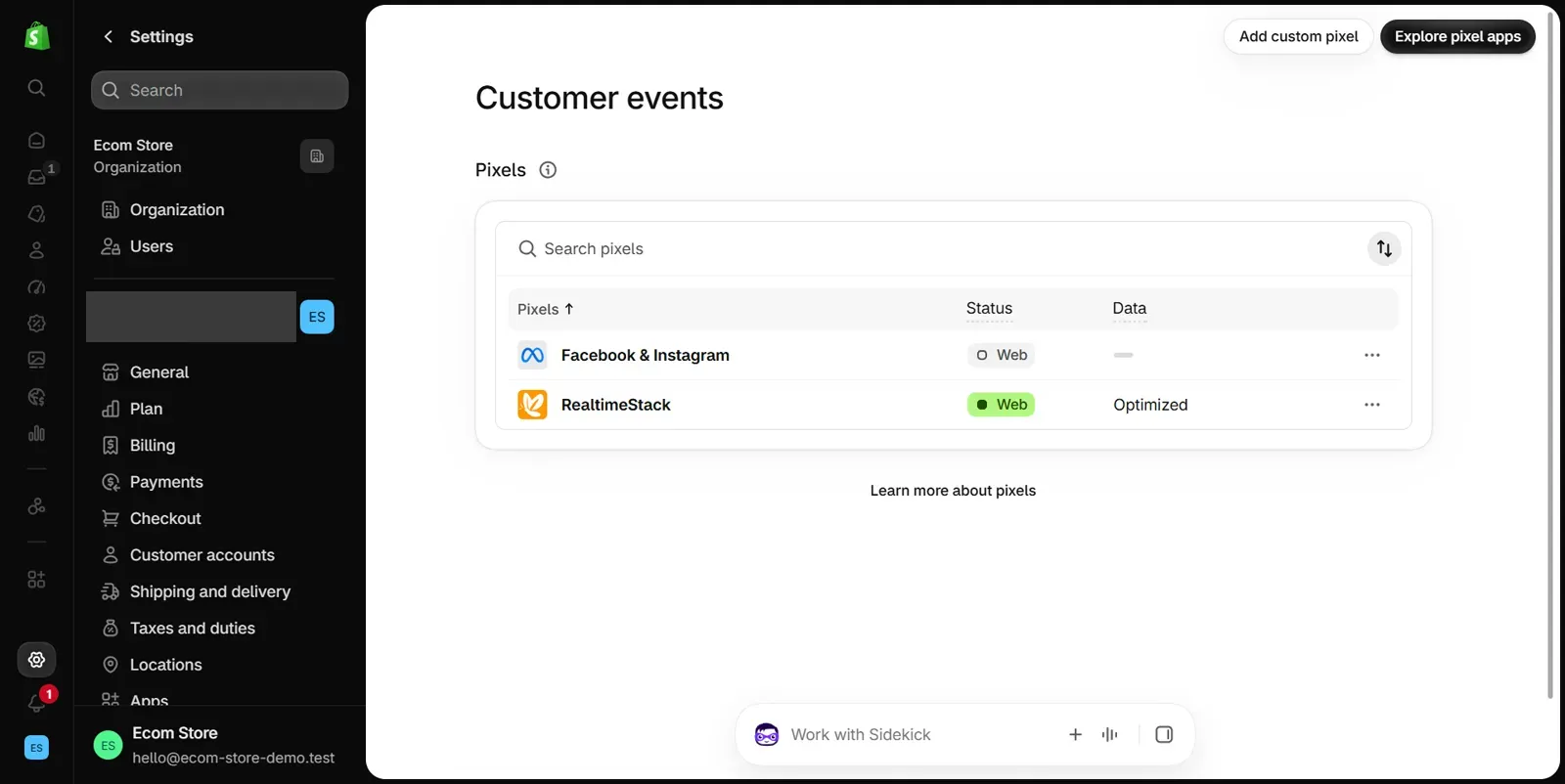Click the Shopify logo in the left rail
The image size is (1565, 784).
coord(36,36)
